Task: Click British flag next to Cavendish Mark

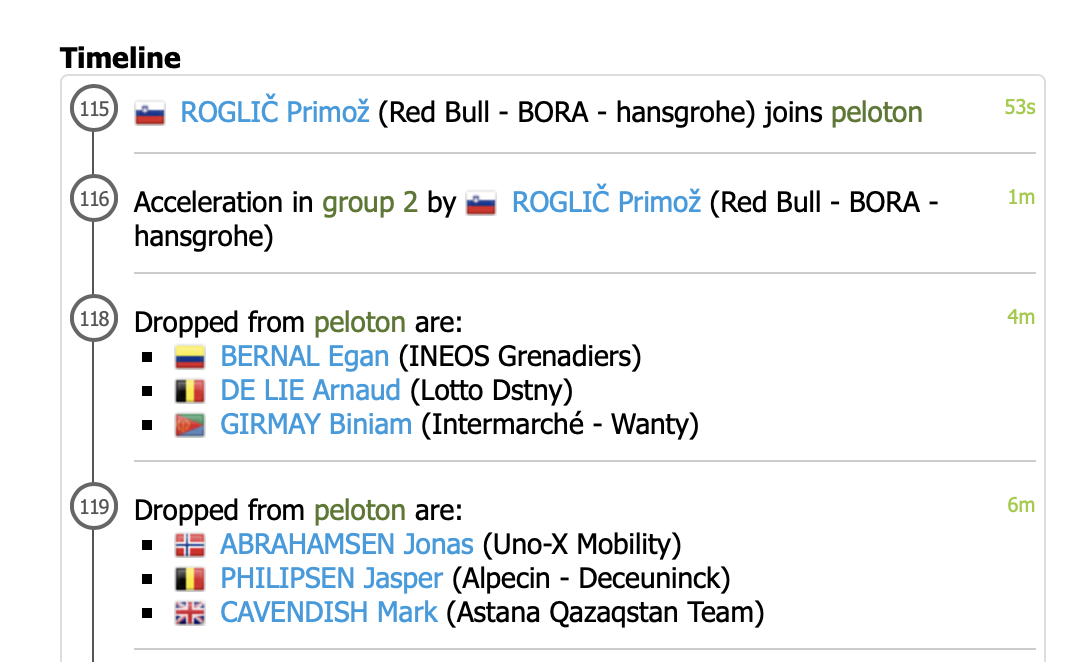Action: pos(190,613)
